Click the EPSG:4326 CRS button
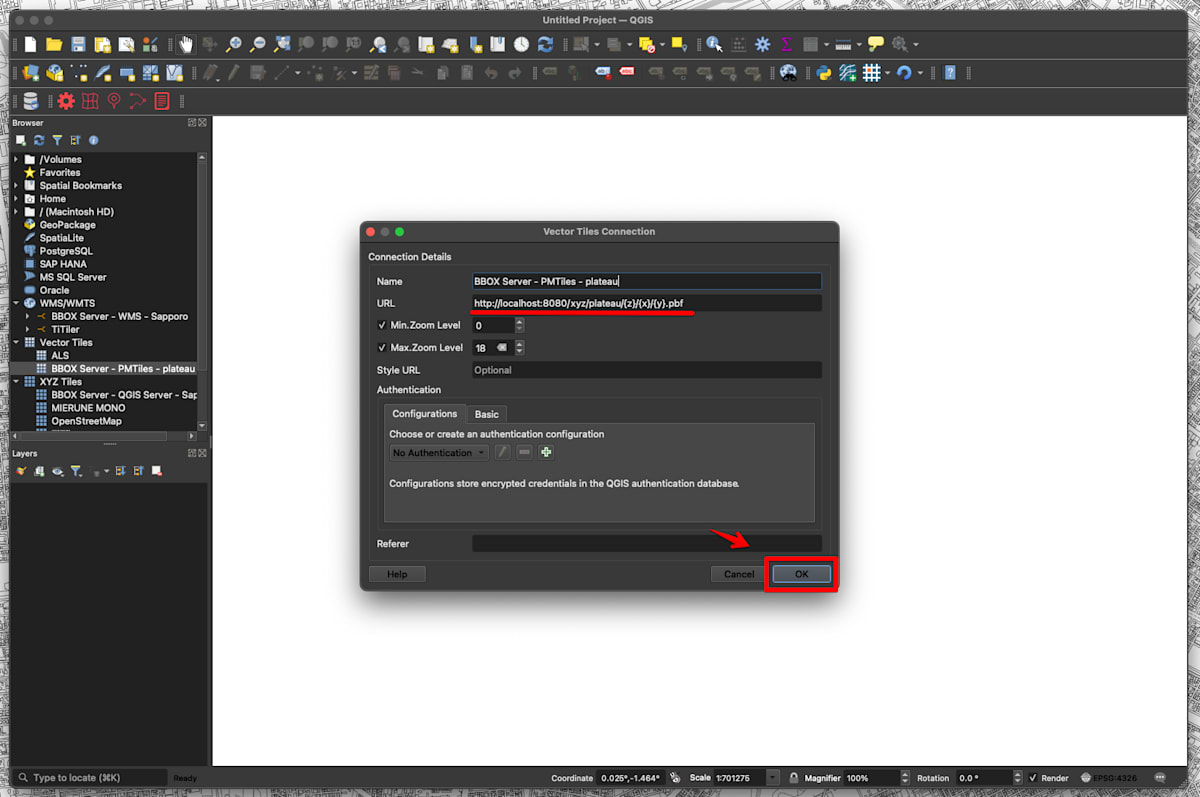 tap(1111, 778)
